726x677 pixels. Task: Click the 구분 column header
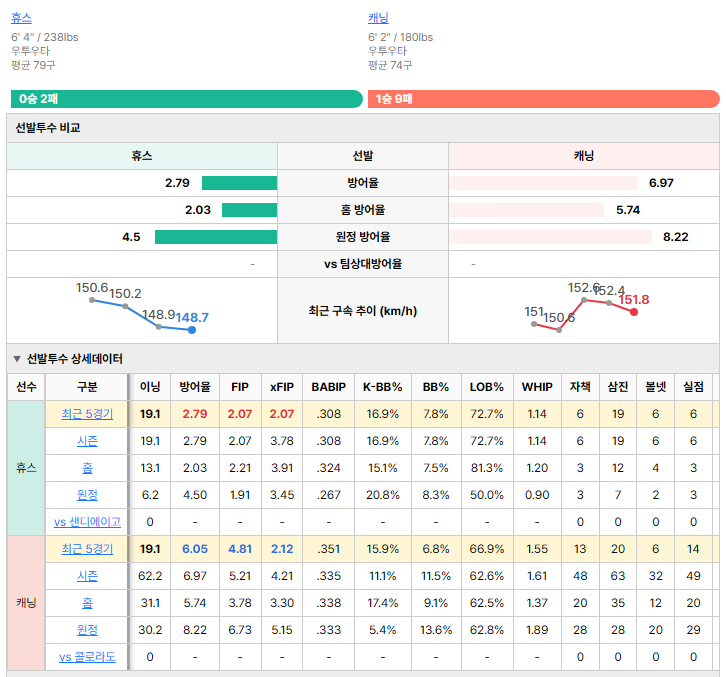[x=87, y=387]
